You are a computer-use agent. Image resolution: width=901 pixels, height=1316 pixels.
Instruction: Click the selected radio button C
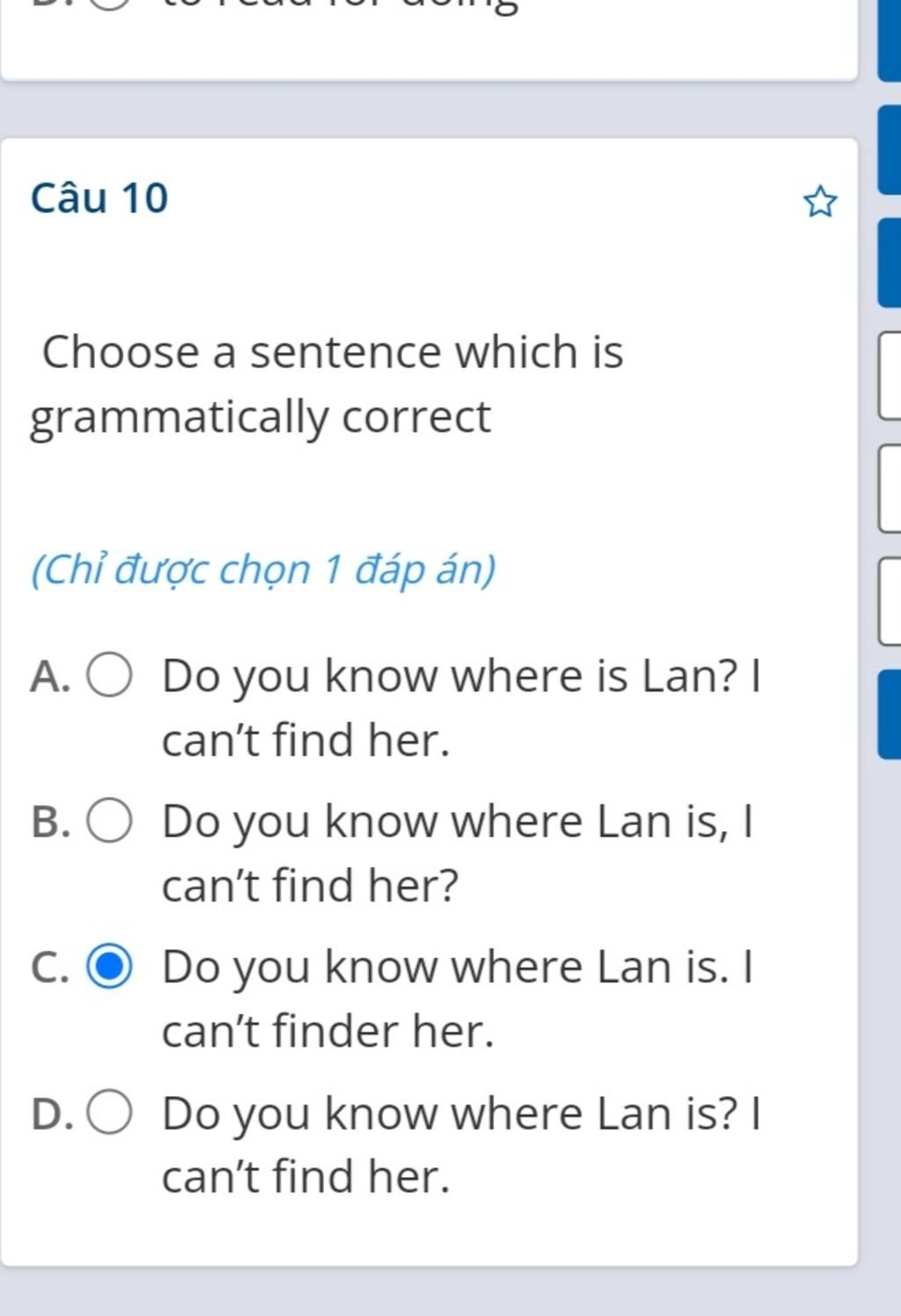click(109, 967)
